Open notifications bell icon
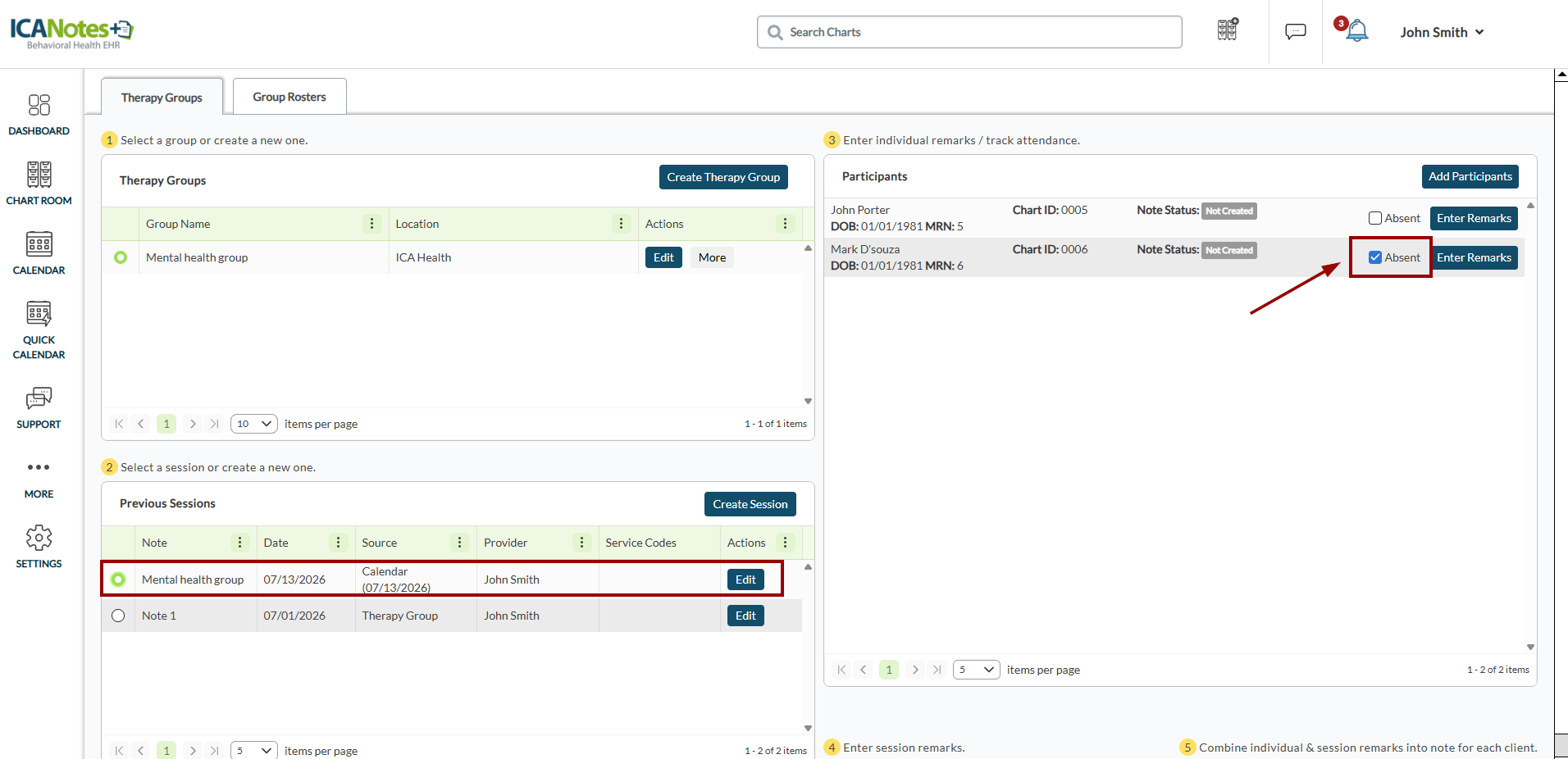This screenshot has width=1568, height=759. pyautogui.click(x=1356, y=31)
